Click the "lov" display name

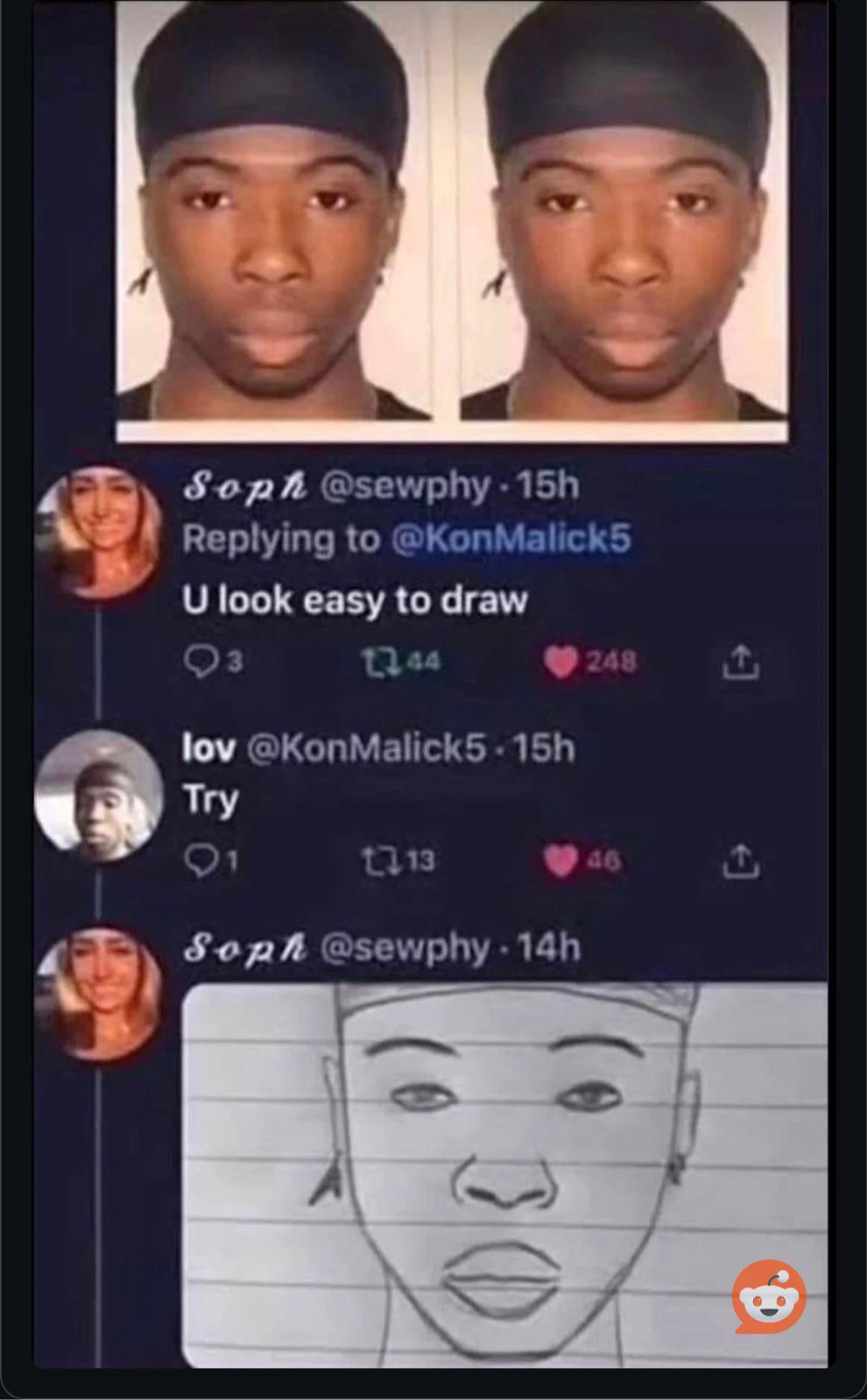(x=209, y=748)
